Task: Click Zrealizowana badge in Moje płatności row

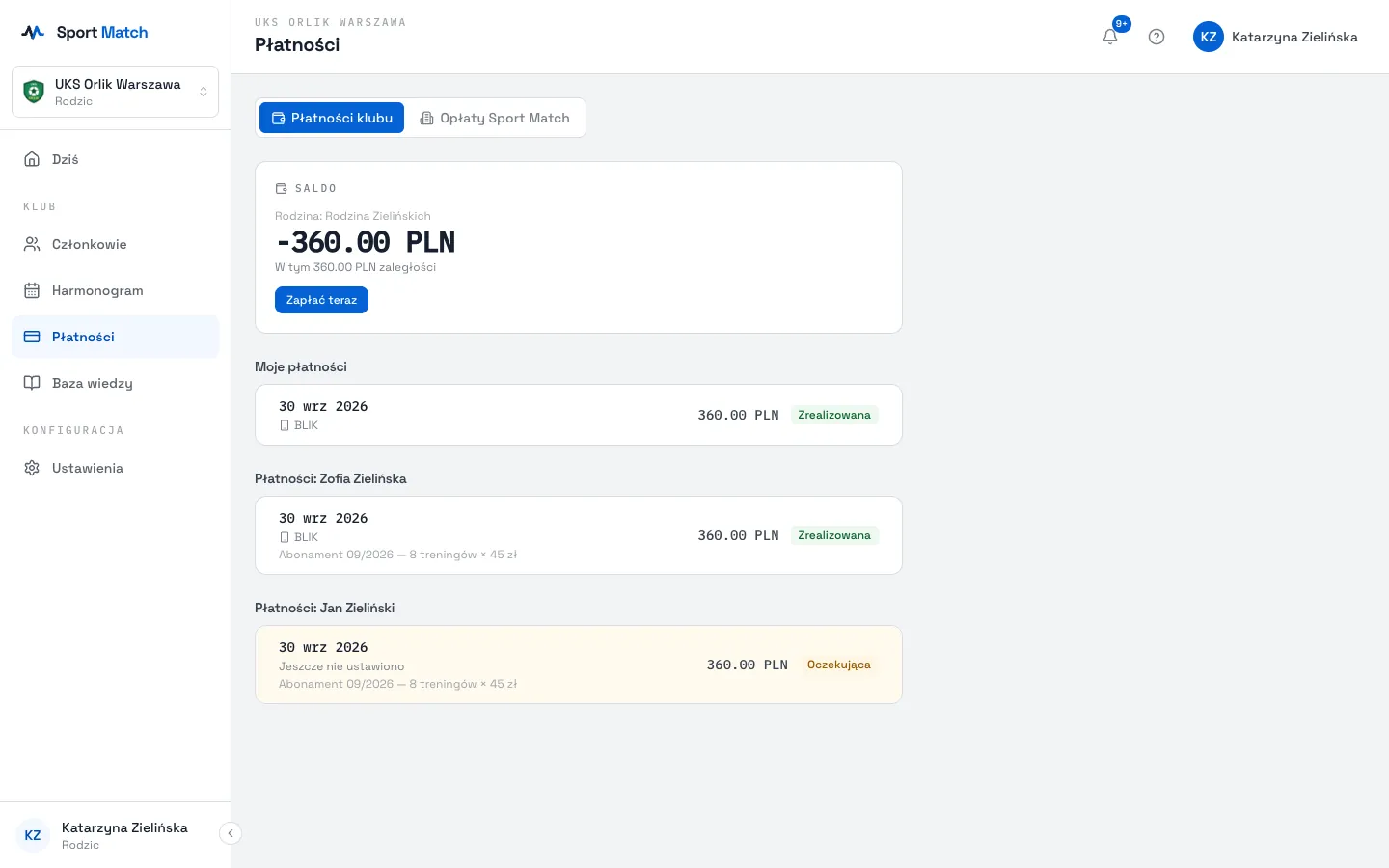Action: (x=834, y=415)
